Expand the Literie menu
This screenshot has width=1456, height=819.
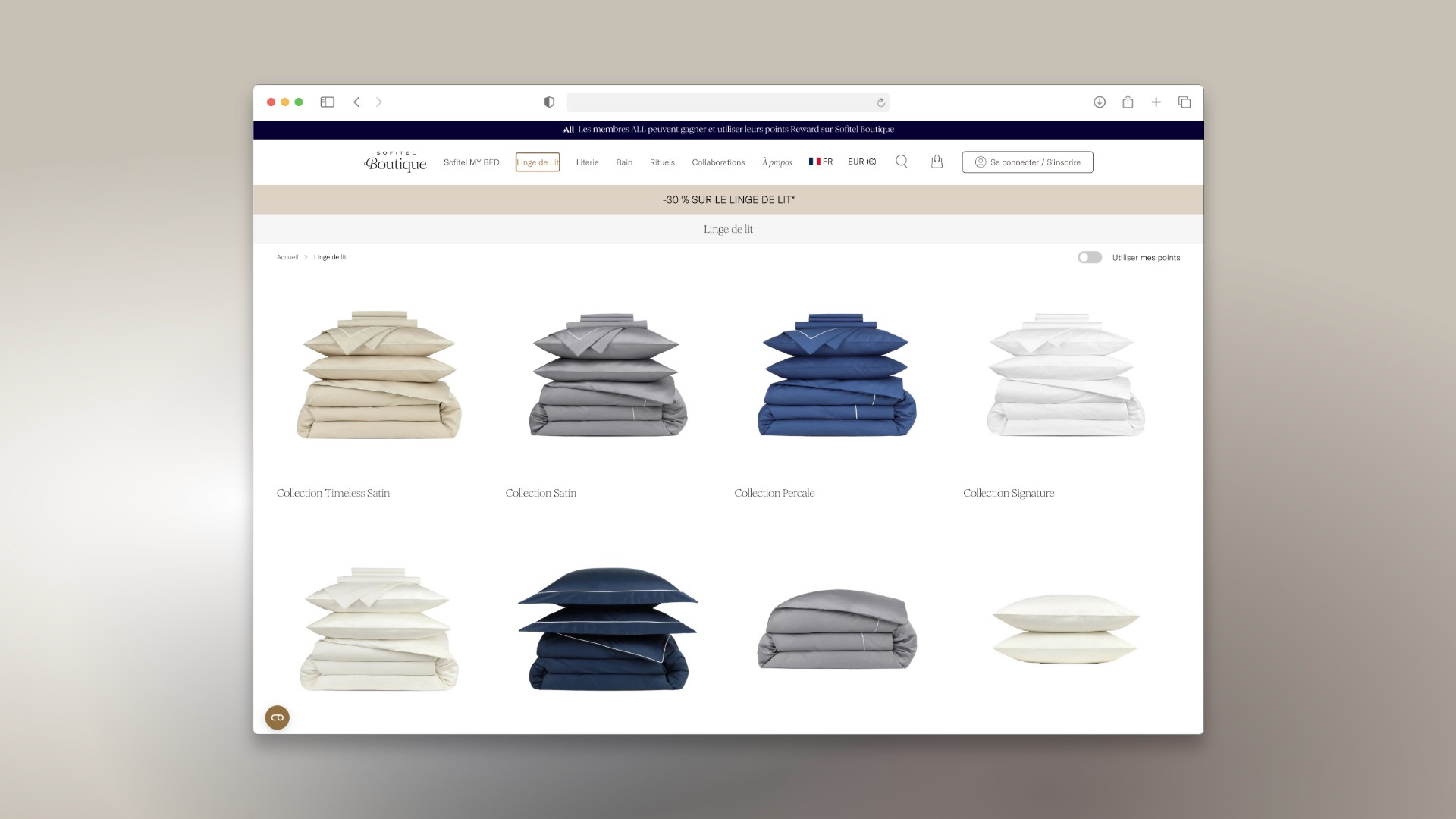587,162
